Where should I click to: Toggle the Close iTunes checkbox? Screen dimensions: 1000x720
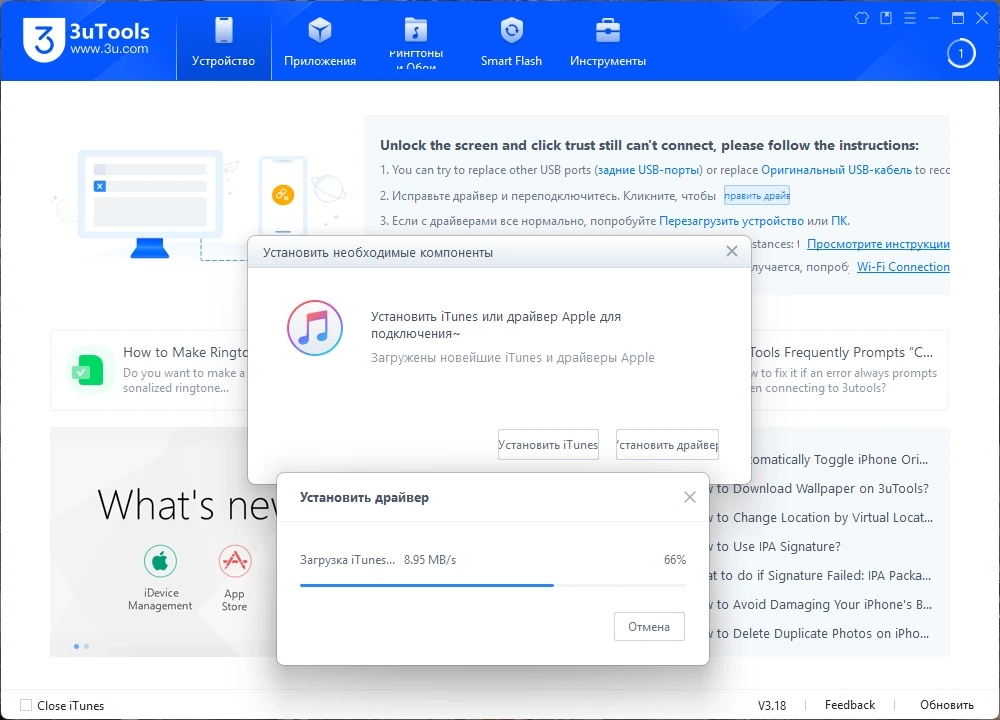pos(26,705)
